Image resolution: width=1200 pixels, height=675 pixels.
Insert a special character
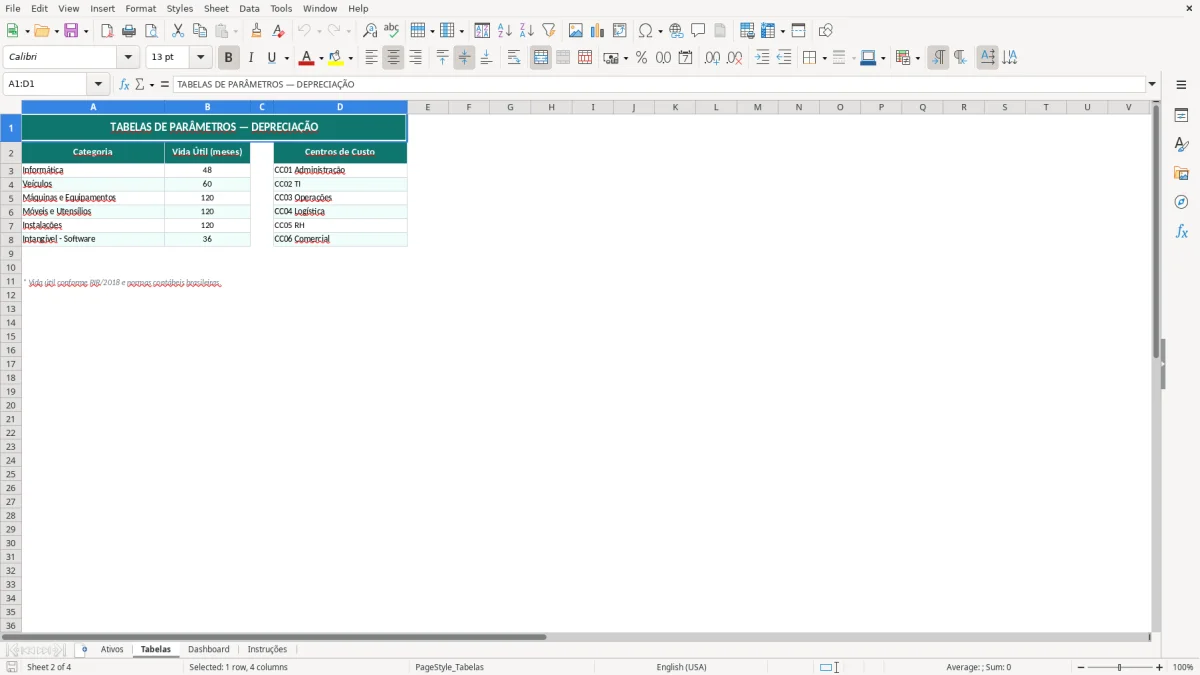647,30
